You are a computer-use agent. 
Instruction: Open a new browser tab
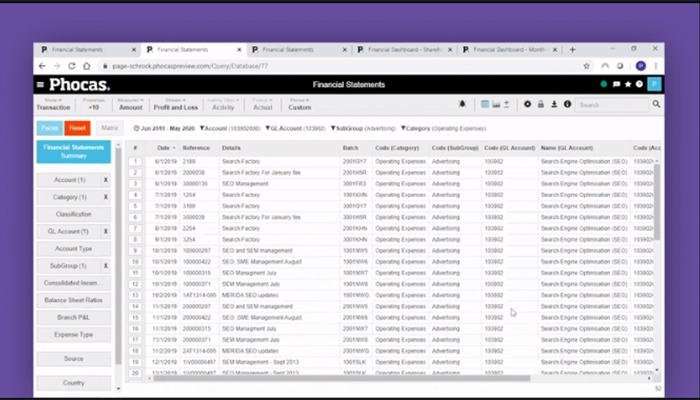pyautogui.click(x=572, y=50)
